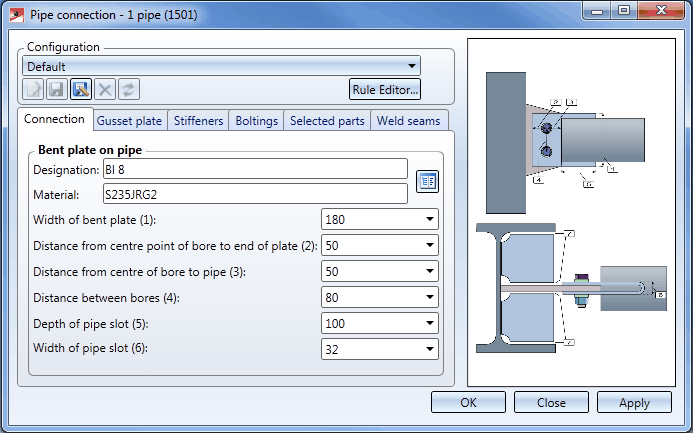Viewport: 693px width, 433px height.
Task: Open the catalogue icon beside Designation
Action: coord(427,182)
